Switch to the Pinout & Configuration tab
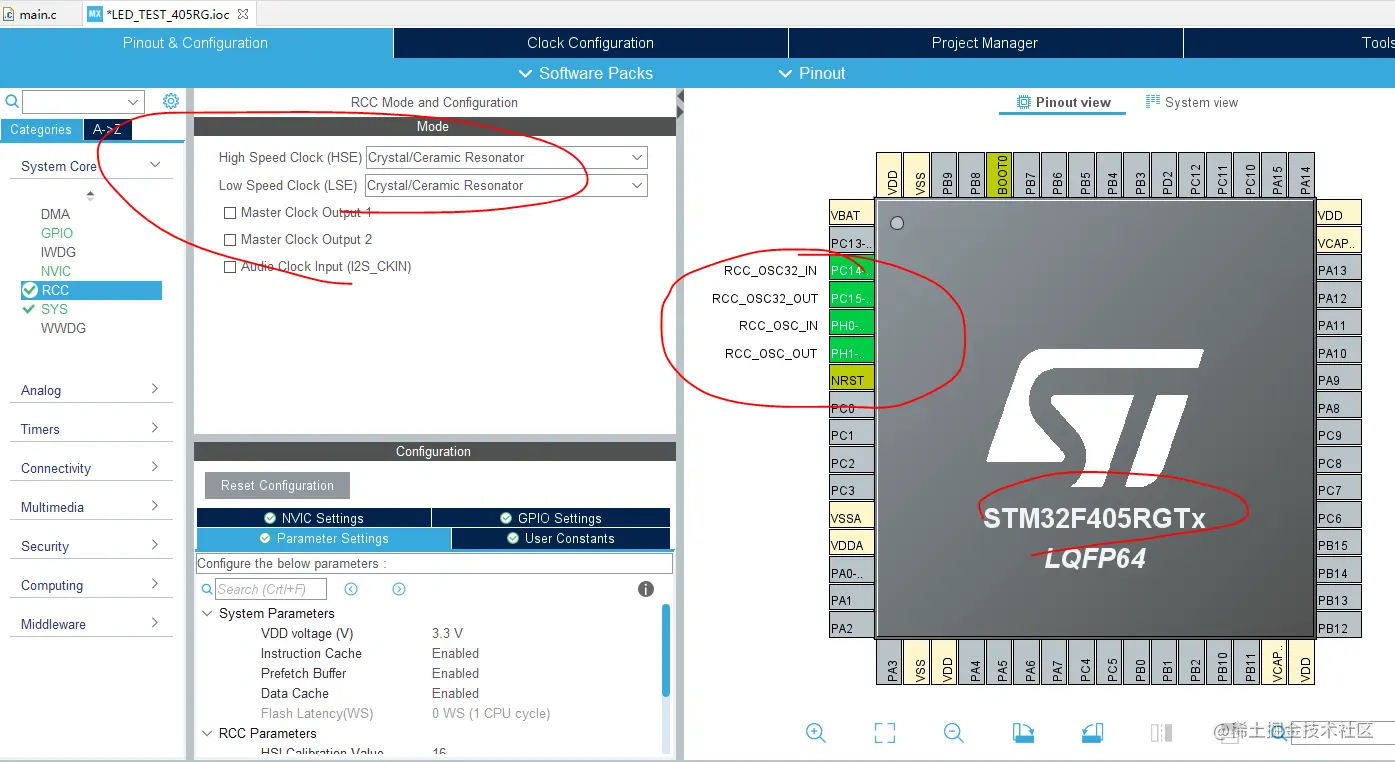The image size is (1395, 762). point(196,43)
